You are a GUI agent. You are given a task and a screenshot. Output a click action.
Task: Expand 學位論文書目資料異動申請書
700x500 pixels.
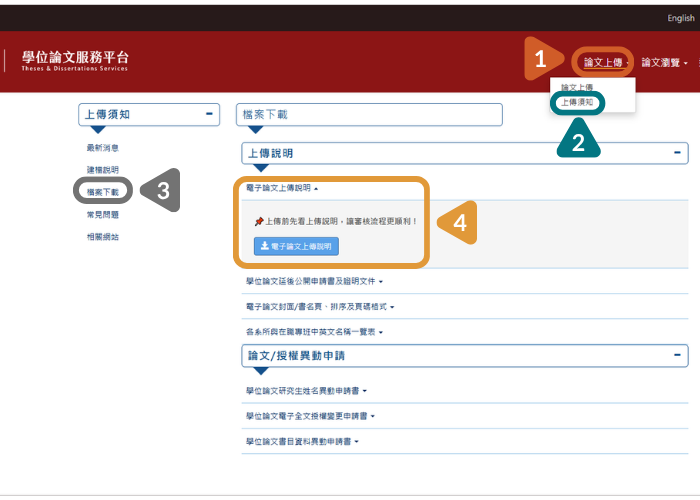302,442
